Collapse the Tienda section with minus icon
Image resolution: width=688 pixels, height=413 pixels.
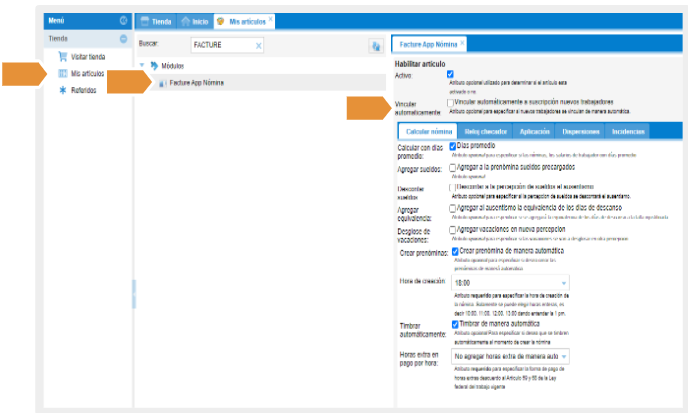coord(123,39)
